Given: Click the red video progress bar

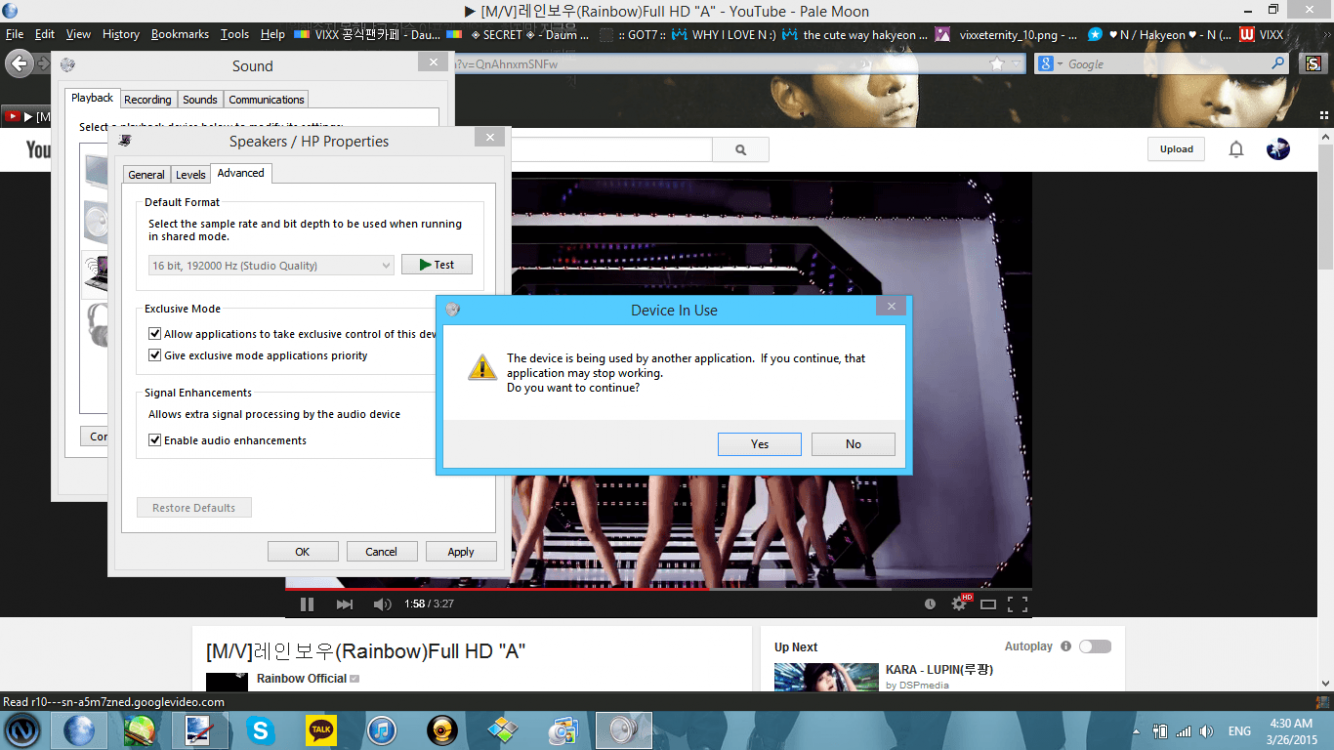Looking at the screenshot, I should pos(600,589).
